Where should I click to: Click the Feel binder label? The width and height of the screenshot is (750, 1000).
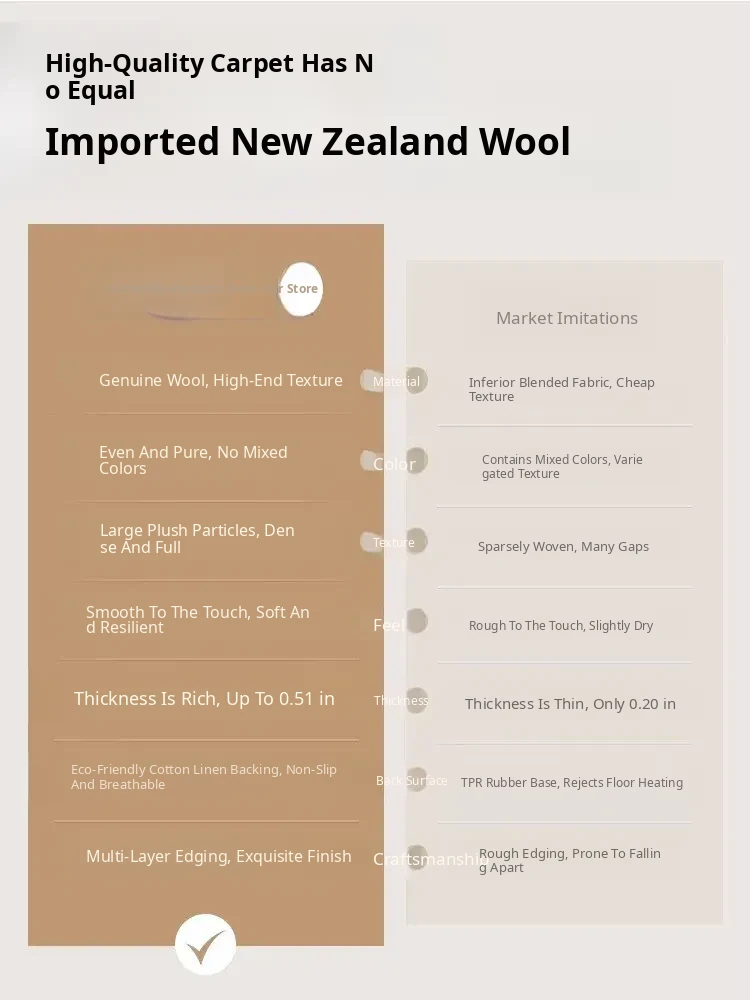pos(390,625)
